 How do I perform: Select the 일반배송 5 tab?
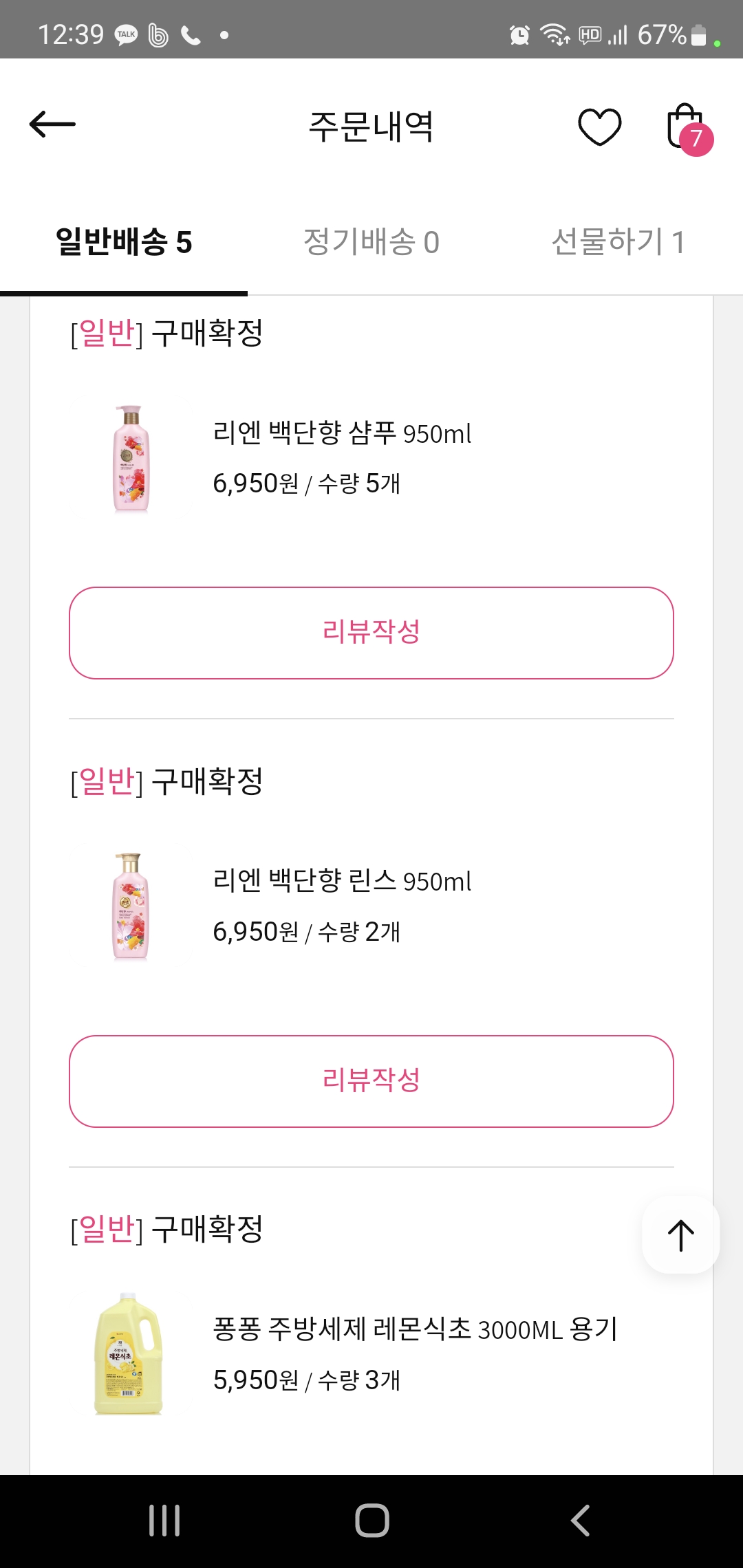pyautogui.click(x=124, y=242)
